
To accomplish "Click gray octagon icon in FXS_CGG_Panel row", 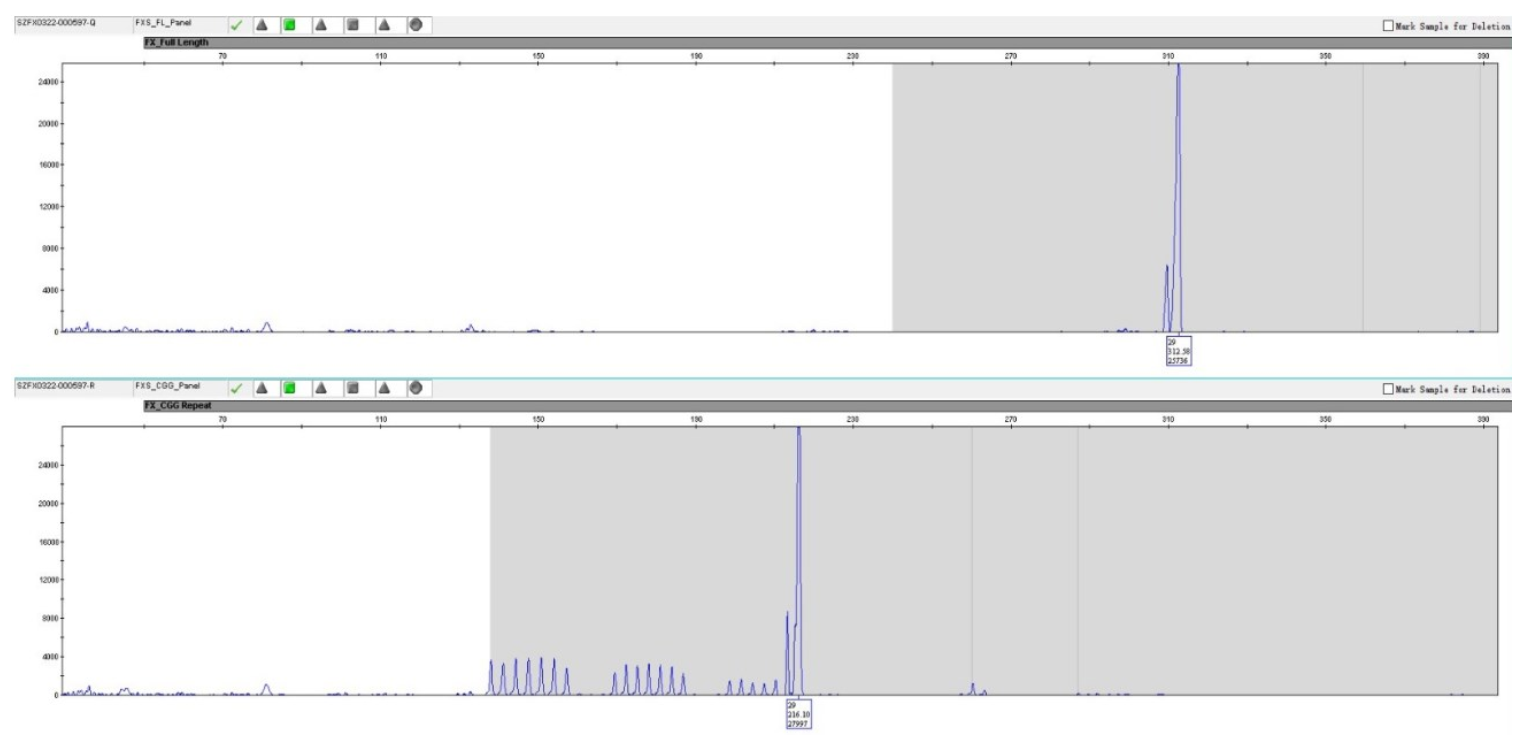I will [415, 388].
